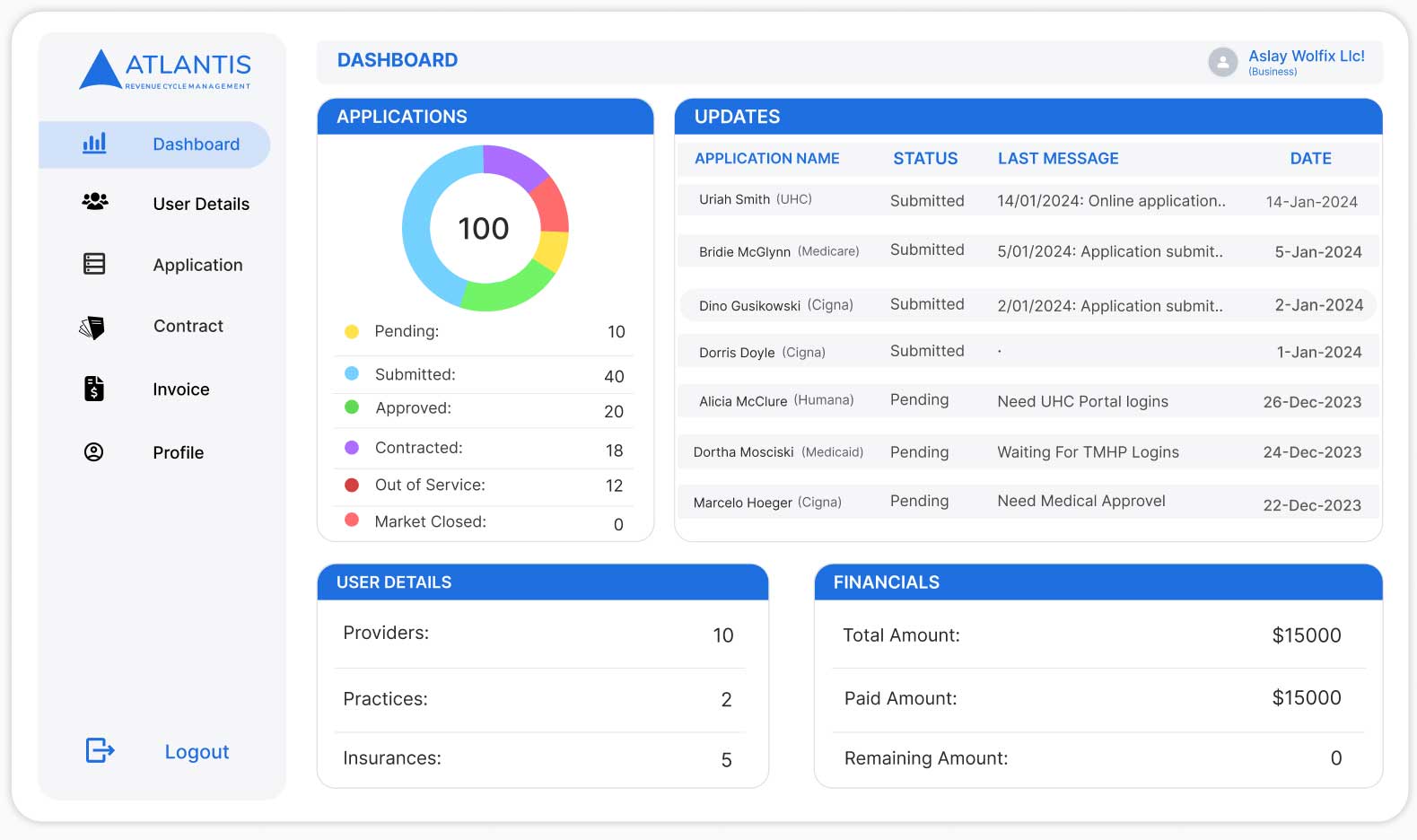Select the Dino Gusikowski (Cigna) row
The height and width of the screenshot is (840, 1417).
[1028, 305]
